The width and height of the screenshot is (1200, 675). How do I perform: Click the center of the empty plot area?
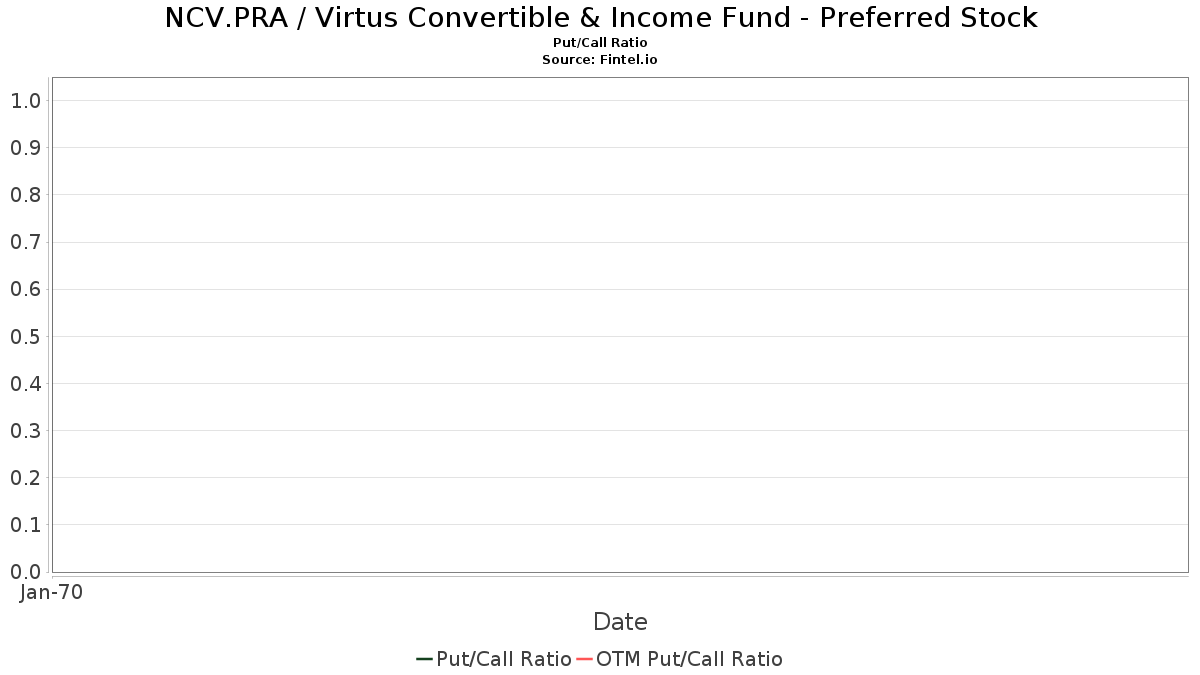[x=620, y=325]
